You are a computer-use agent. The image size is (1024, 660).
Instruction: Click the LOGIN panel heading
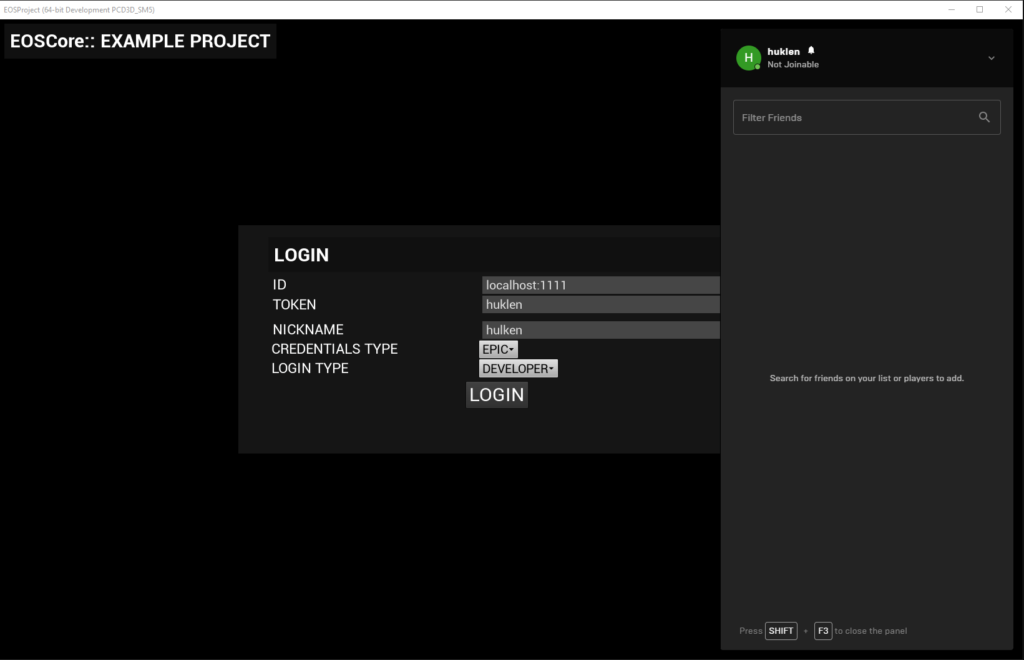(x=301, y=255)
